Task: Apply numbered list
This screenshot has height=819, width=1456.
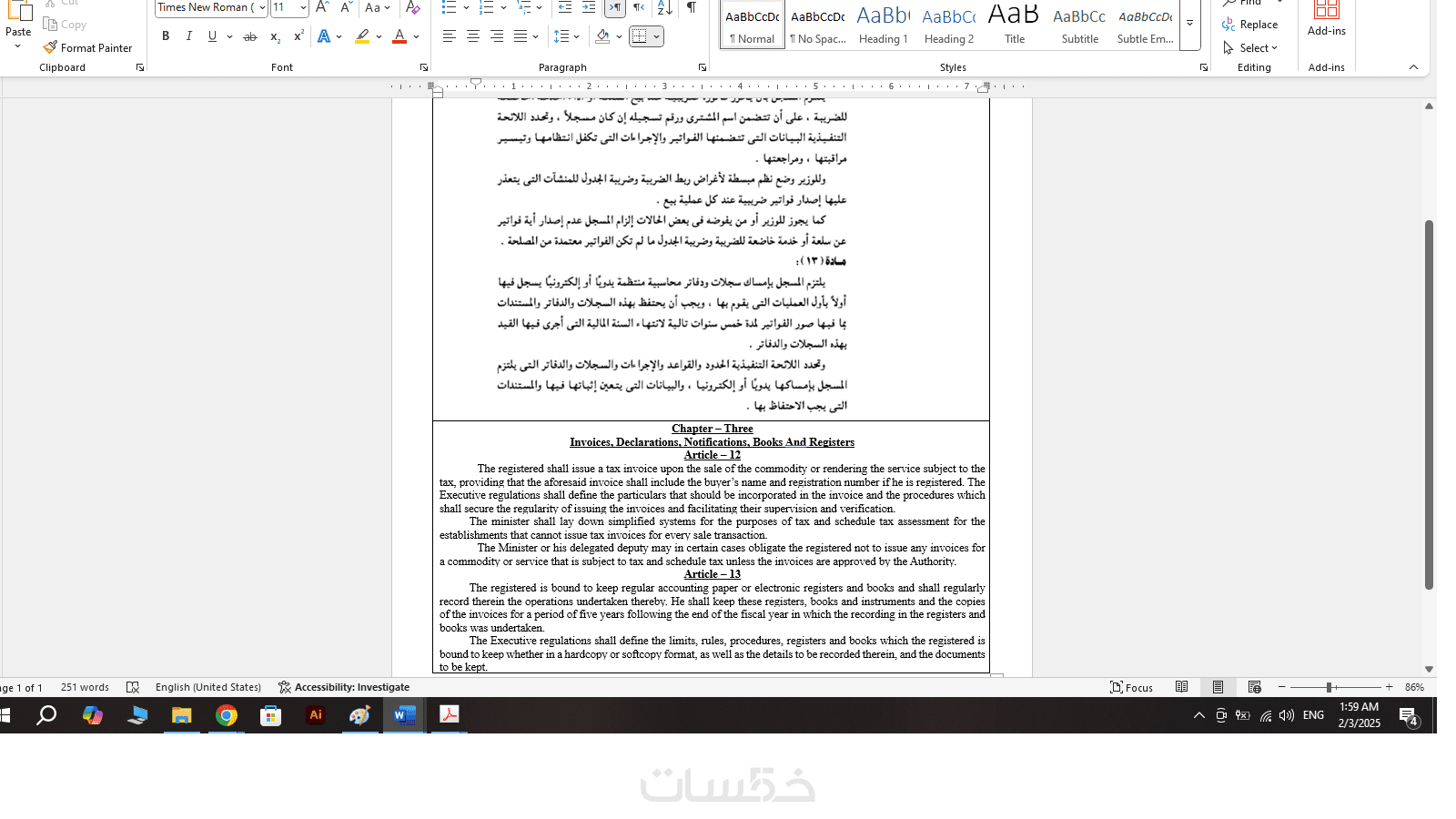Action: (487, 7)
